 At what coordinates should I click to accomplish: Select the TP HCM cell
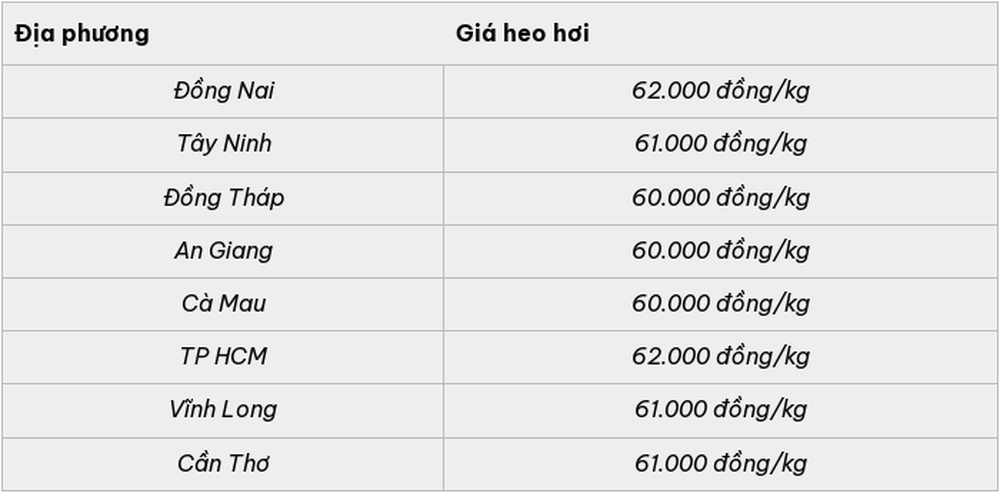click(x=223, y=357)
